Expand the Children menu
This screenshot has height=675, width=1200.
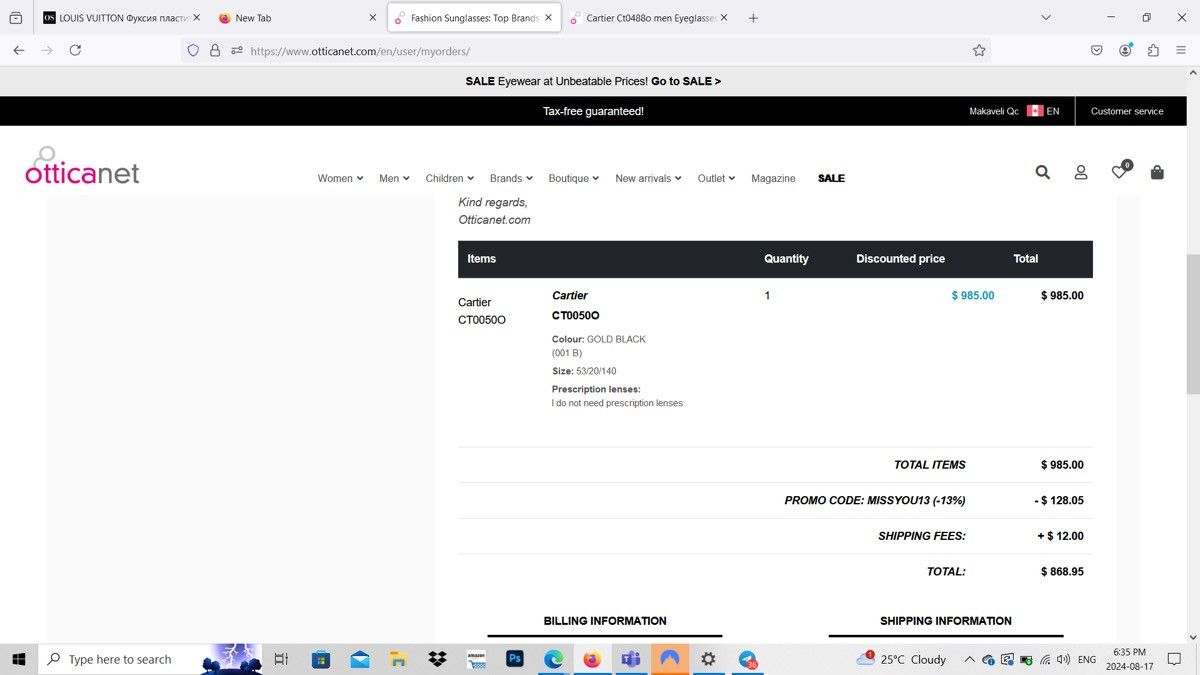(450, 178)
